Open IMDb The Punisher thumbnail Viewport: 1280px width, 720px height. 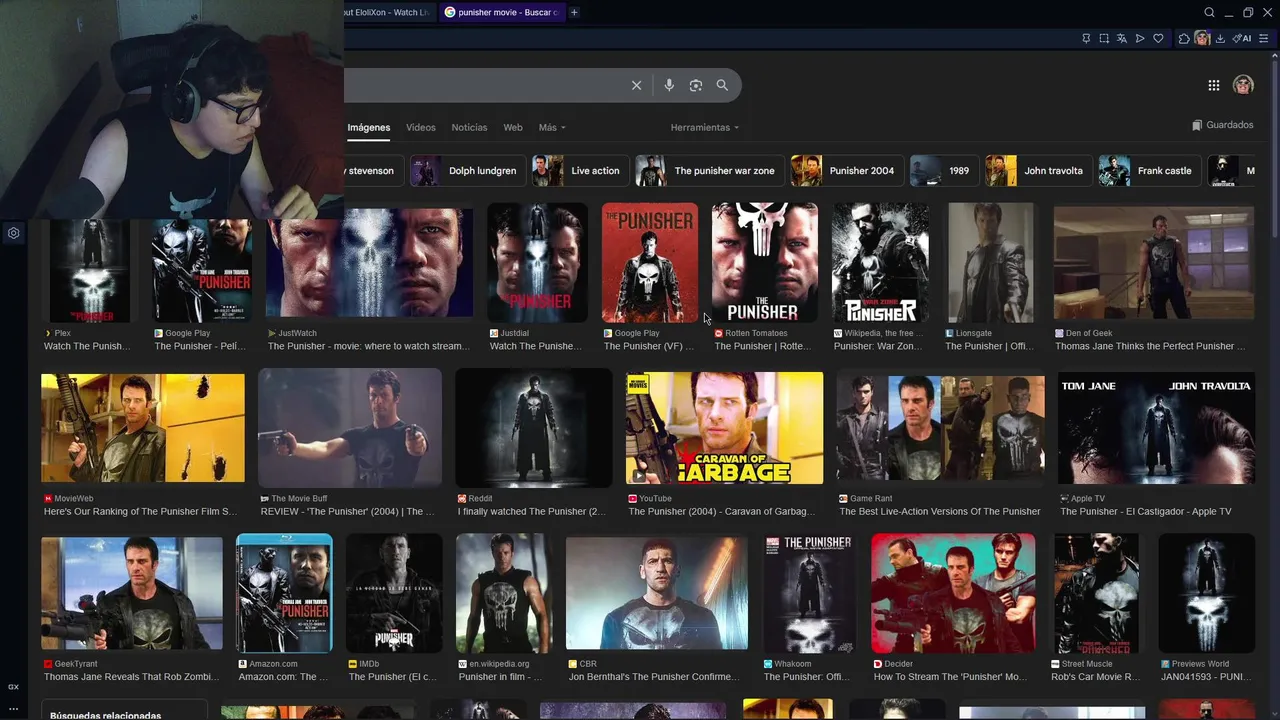(x=394, y=593)
